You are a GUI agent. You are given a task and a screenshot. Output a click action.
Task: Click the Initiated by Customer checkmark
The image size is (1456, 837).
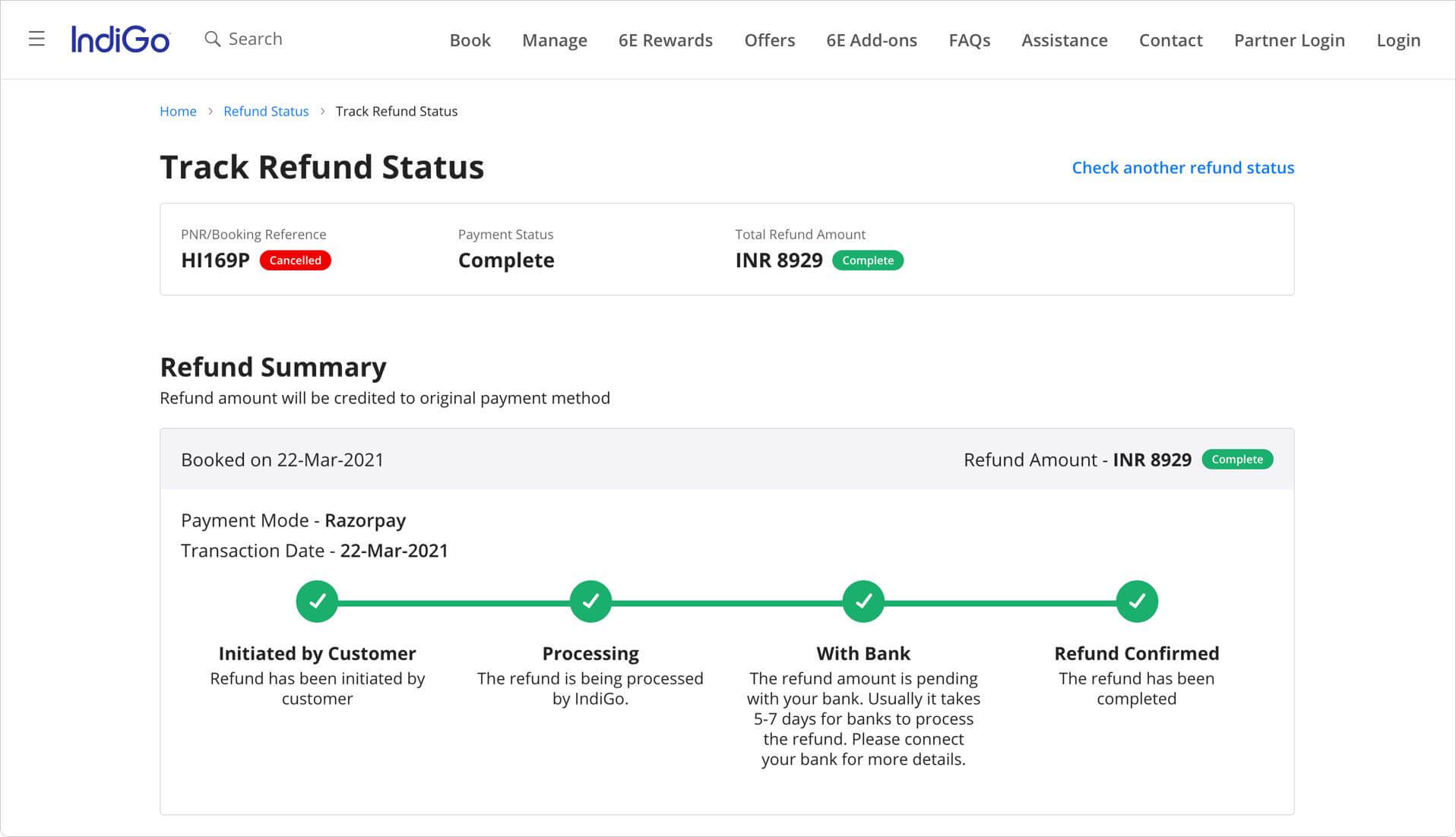[x=317, y=602]
